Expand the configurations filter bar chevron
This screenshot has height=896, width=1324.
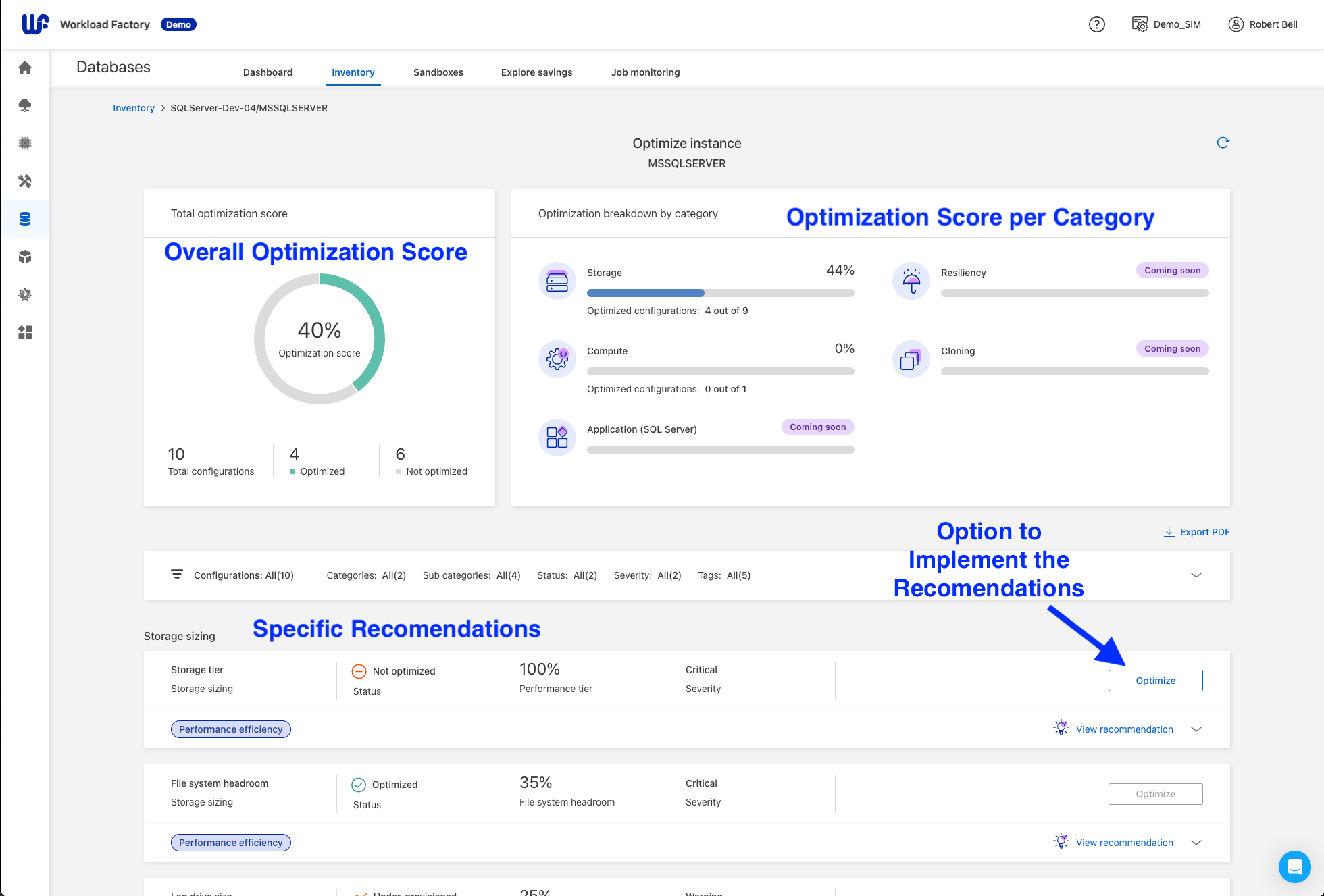(x=1196, y=575)
